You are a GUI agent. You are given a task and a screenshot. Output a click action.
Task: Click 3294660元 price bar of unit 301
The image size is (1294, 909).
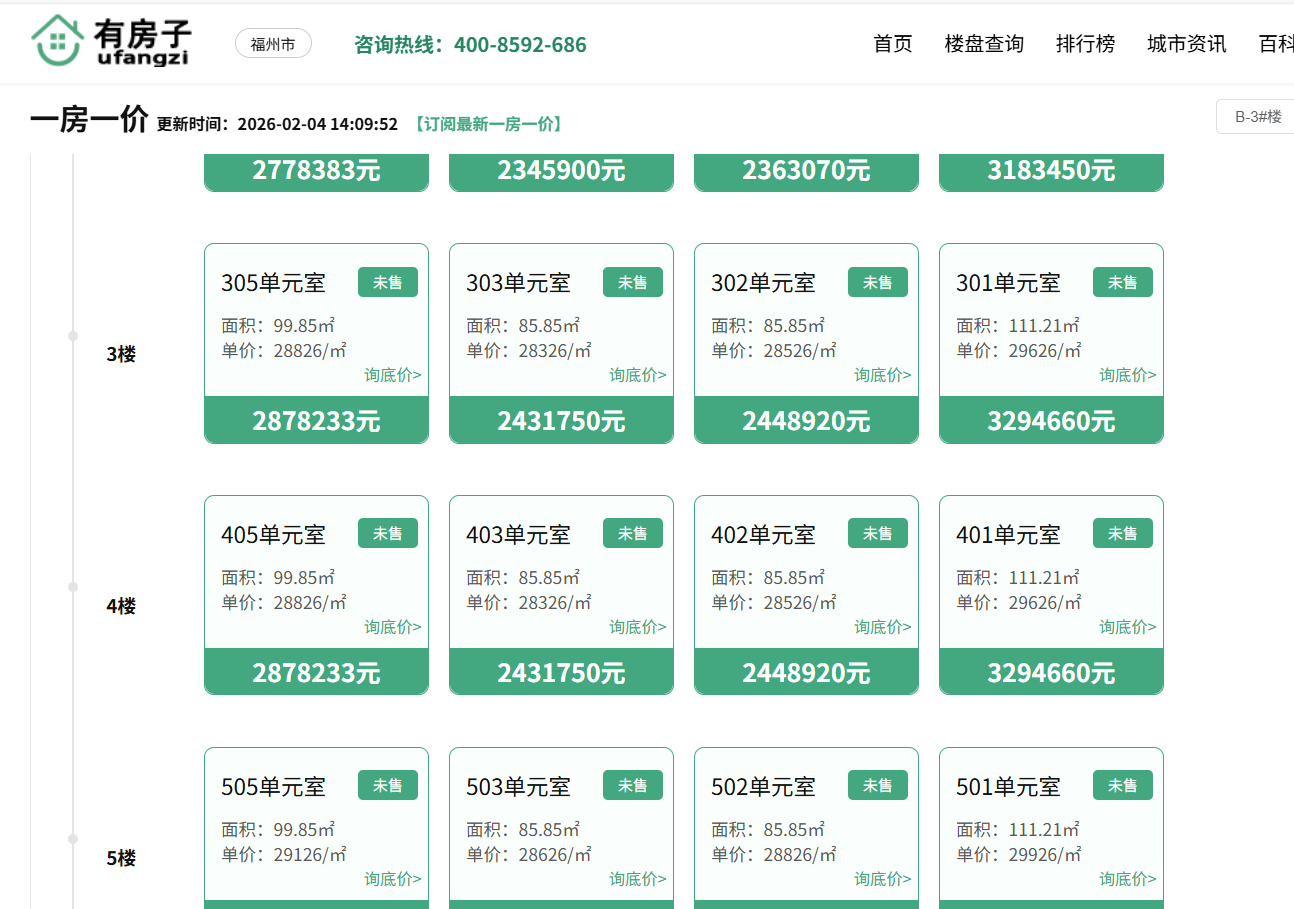1051,421
